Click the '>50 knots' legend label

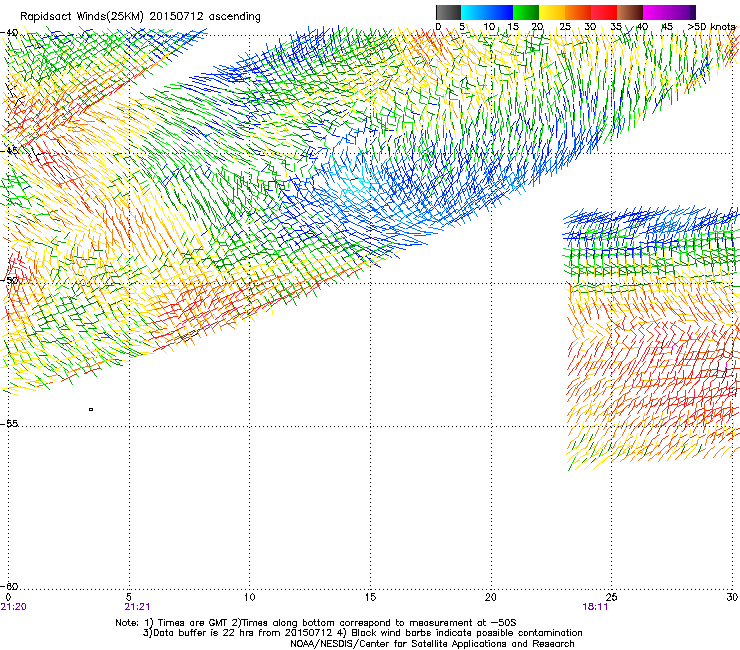(711, 27)
